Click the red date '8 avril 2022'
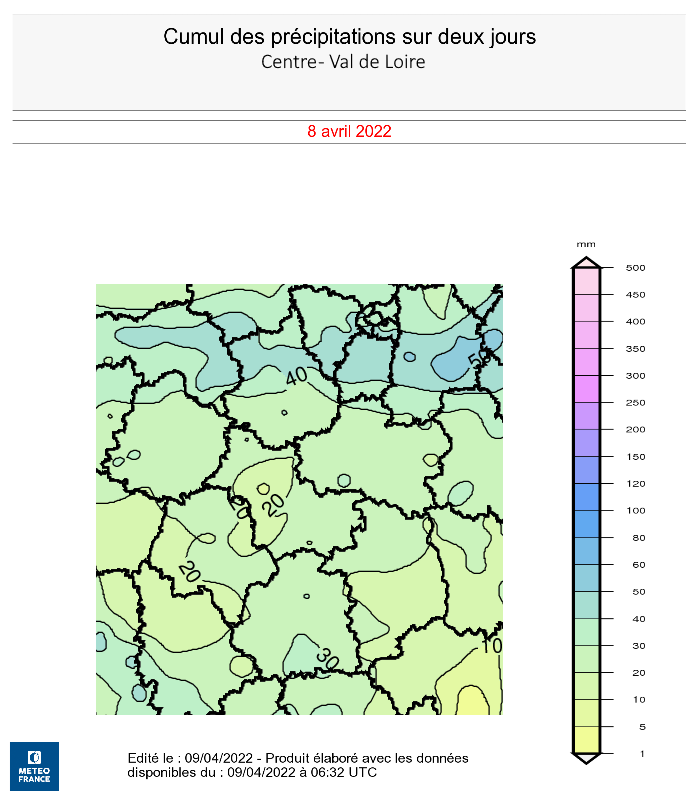Image resolution: width=700 pixels, height=800 pixels. (x=349, y=132)
